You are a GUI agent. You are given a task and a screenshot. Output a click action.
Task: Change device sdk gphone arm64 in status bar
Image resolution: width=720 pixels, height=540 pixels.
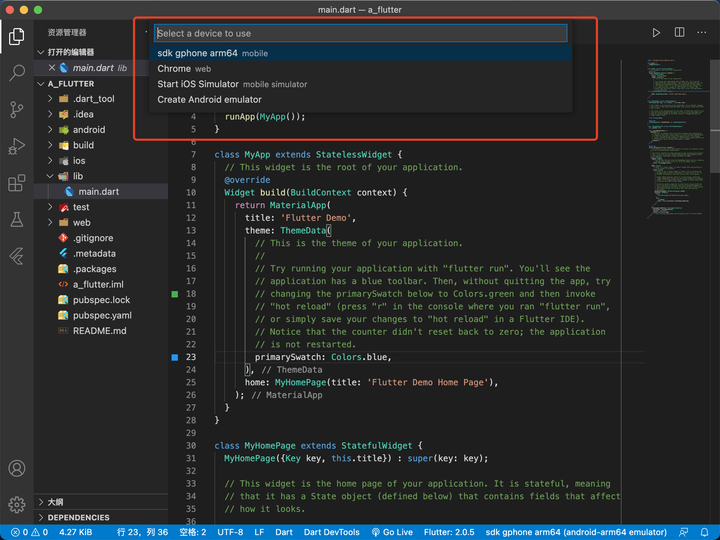(576, 532)
